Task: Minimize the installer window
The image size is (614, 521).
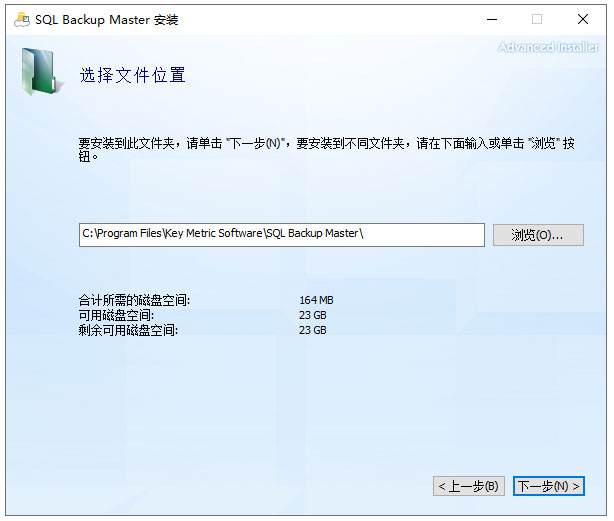Action: coord(492,19)
